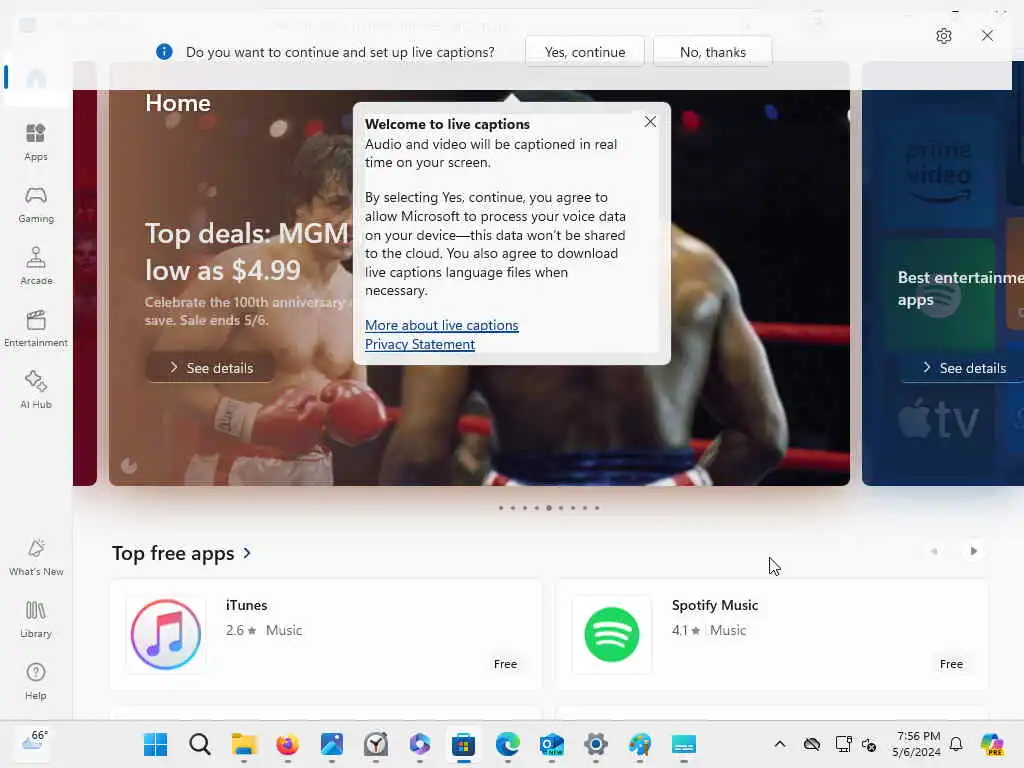The height and width of the screenshot is (768, 1024).
Task: Open File Explorer from taskbar
Action: [244, 744]
